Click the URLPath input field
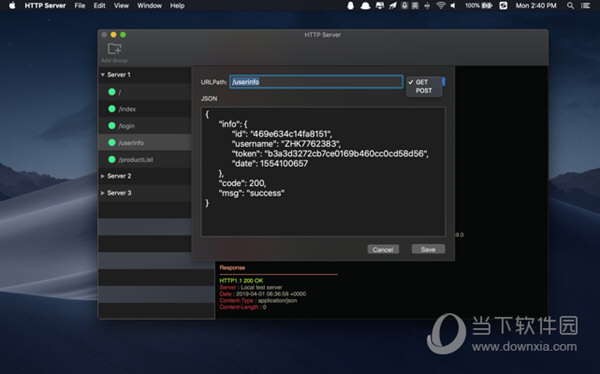 pos(316,82)
